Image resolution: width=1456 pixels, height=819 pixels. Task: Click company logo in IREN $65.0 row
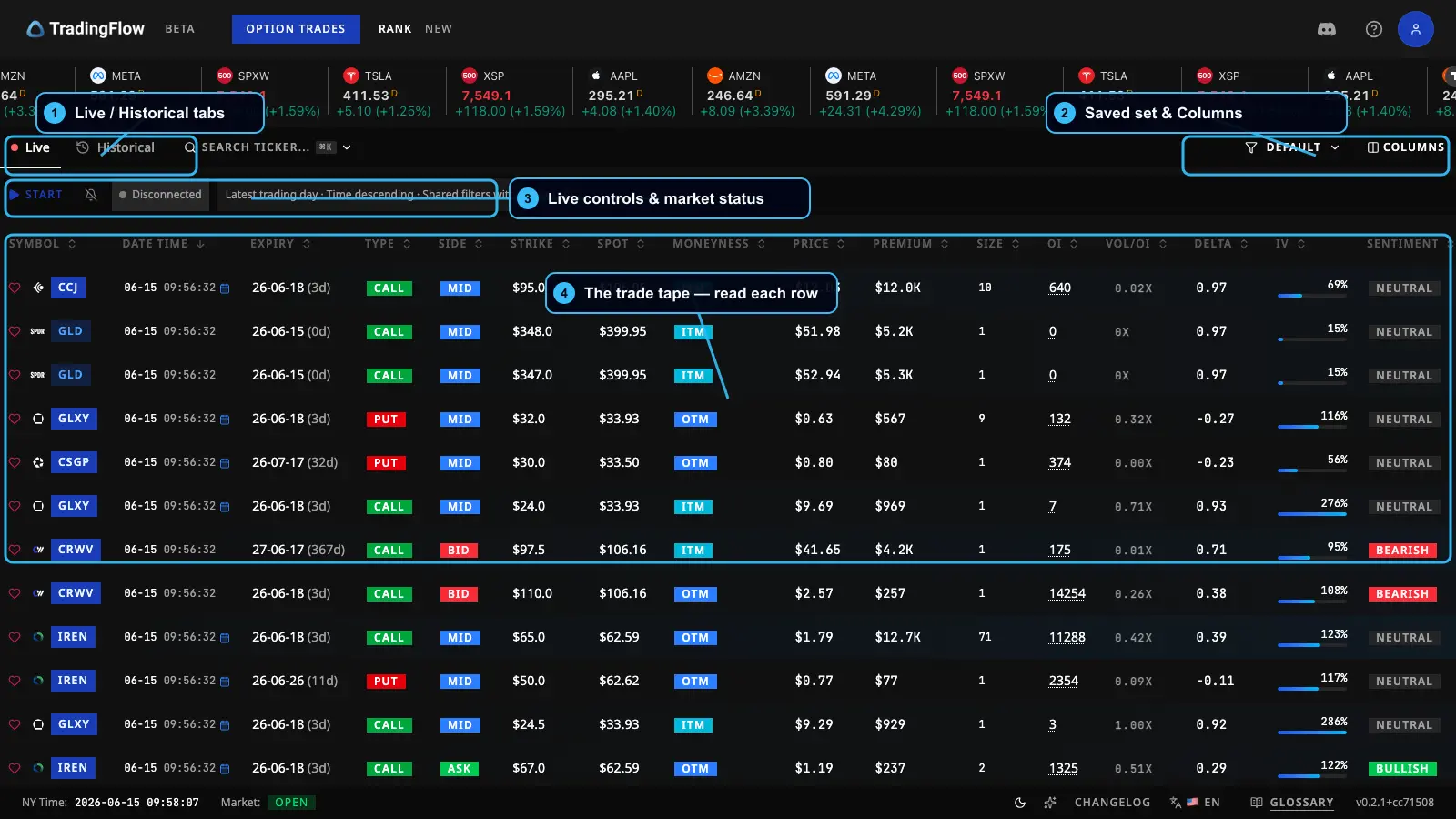(38, 637)
